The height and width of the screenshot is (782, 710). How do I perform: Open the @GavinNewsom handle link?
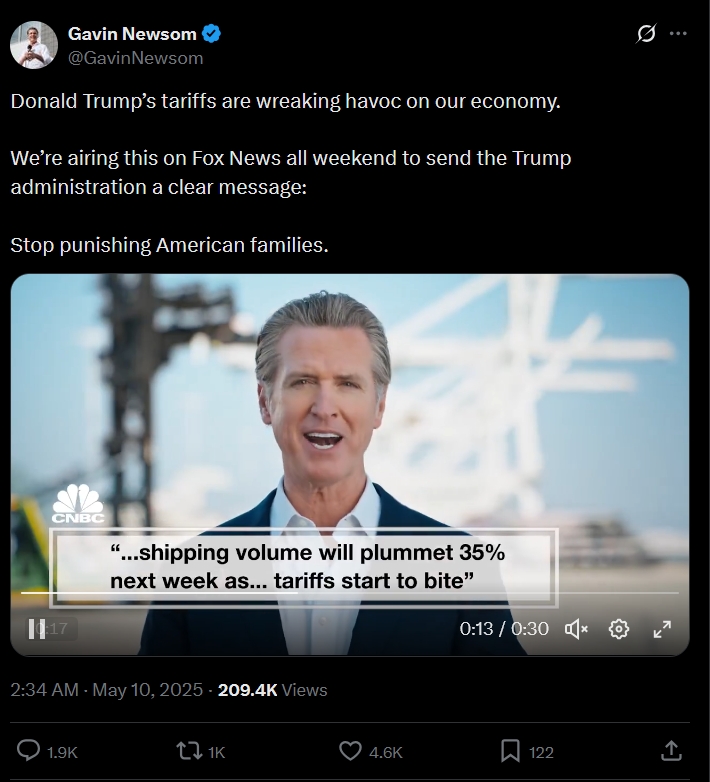135,58
